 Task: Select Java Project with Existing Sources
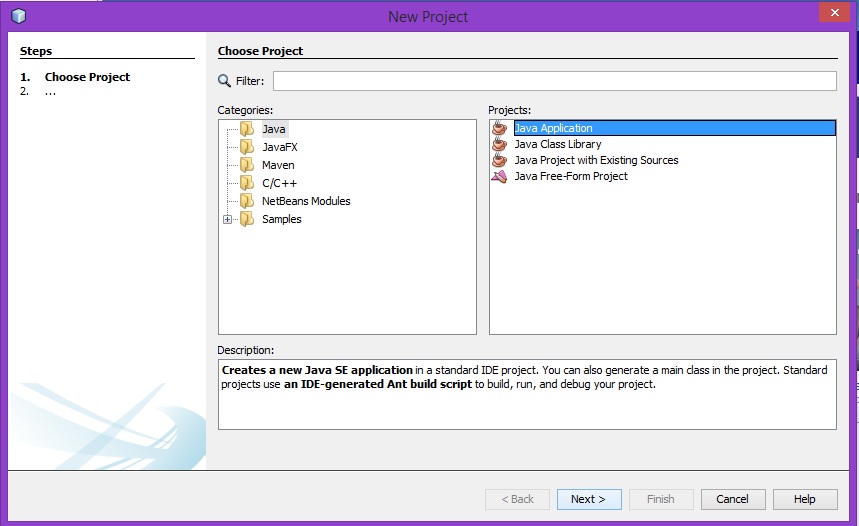pos(596,160)
